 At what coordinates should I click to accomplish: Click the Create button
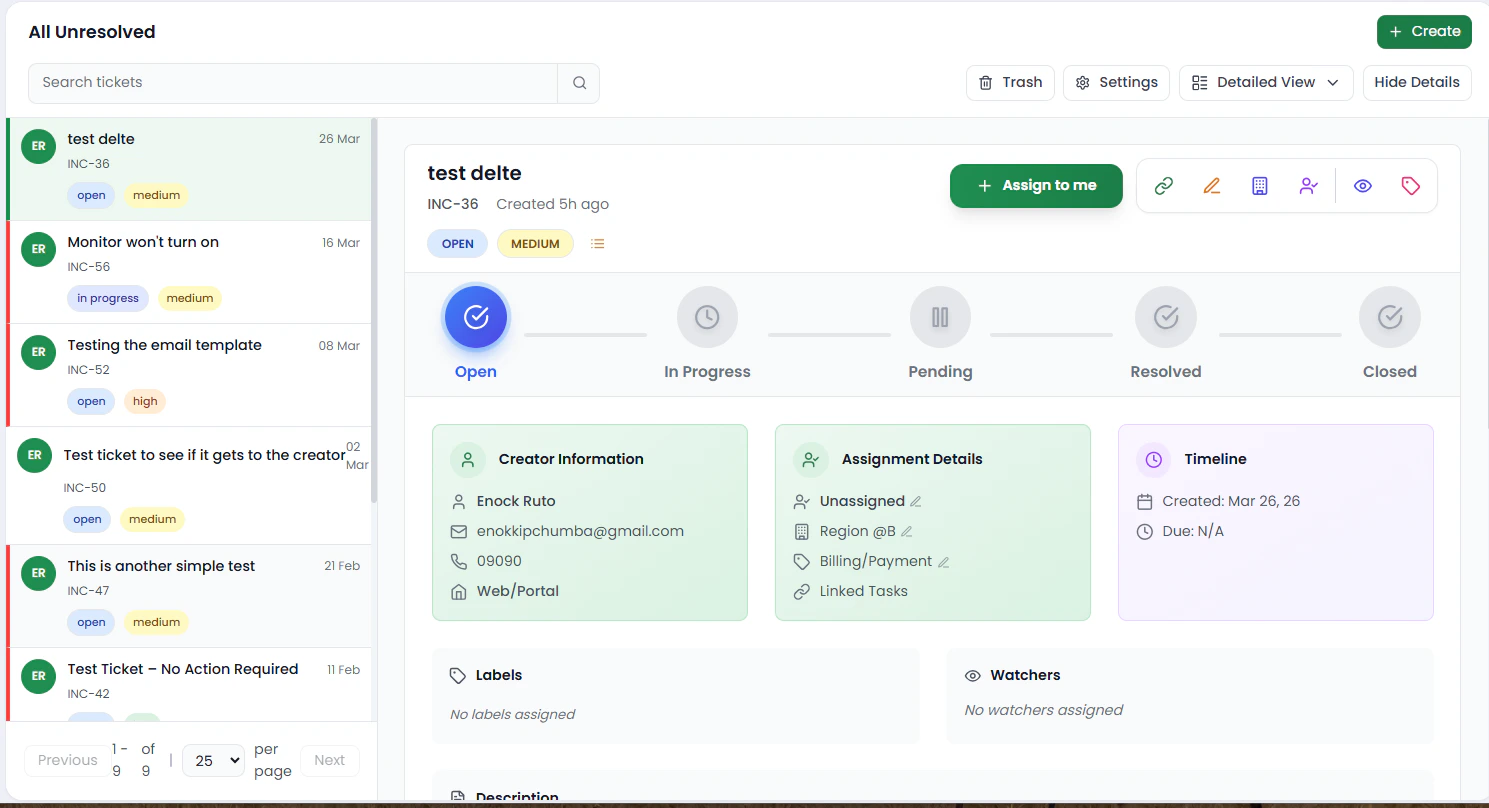point(1424,32)
